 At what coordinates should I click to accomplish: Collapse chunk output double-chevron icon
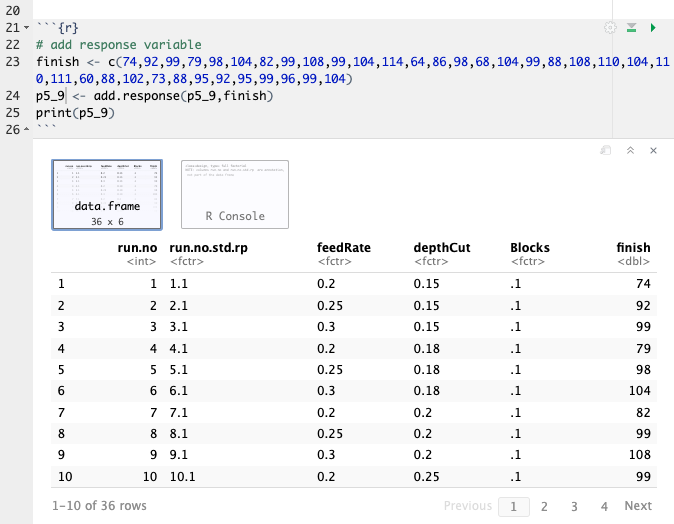coord(630,150)
